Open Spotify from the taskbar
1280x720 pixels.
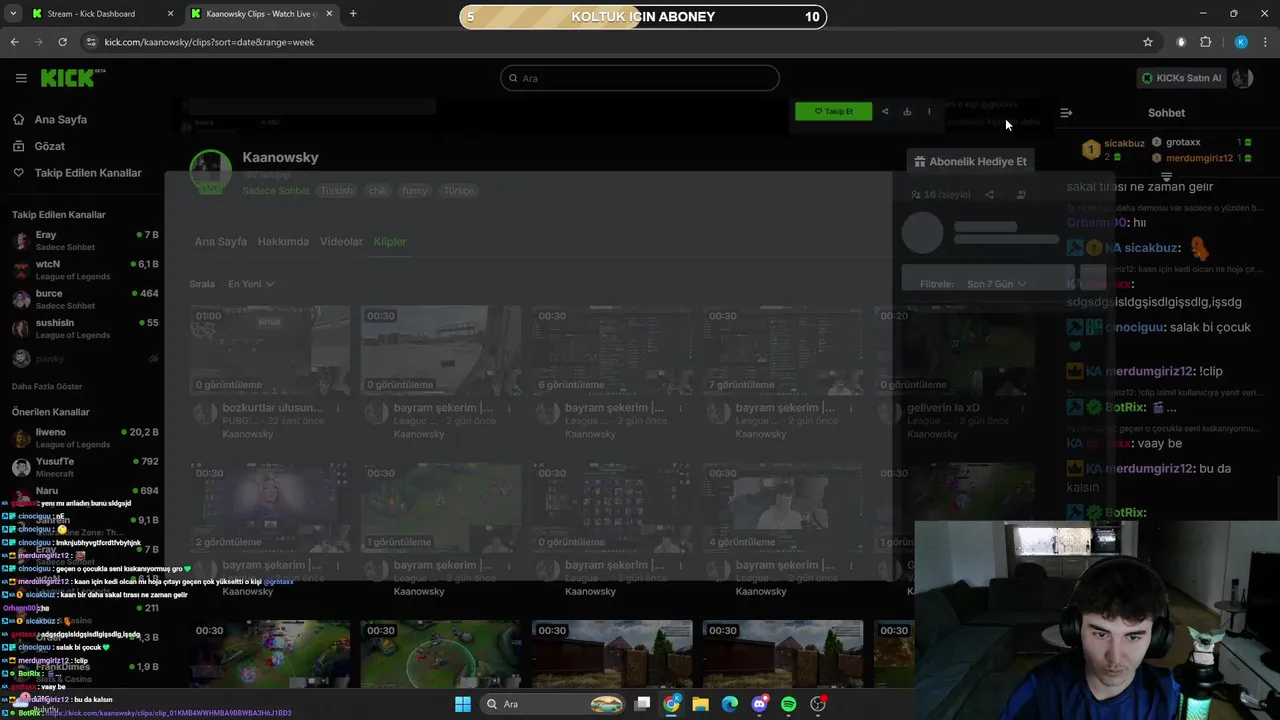tap(788, 704)
